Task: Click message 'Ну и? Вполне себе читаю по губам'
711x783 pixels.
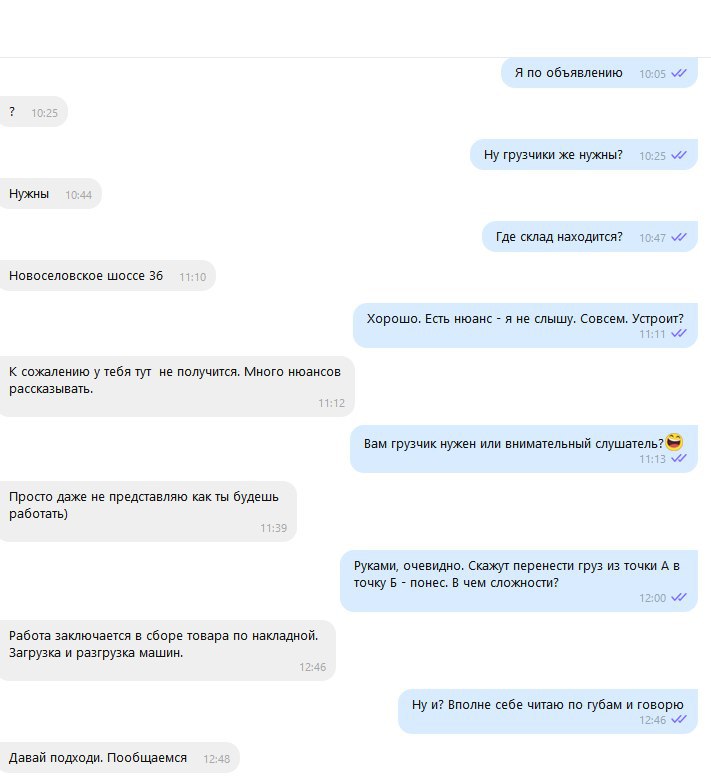Action: [548, 711]
